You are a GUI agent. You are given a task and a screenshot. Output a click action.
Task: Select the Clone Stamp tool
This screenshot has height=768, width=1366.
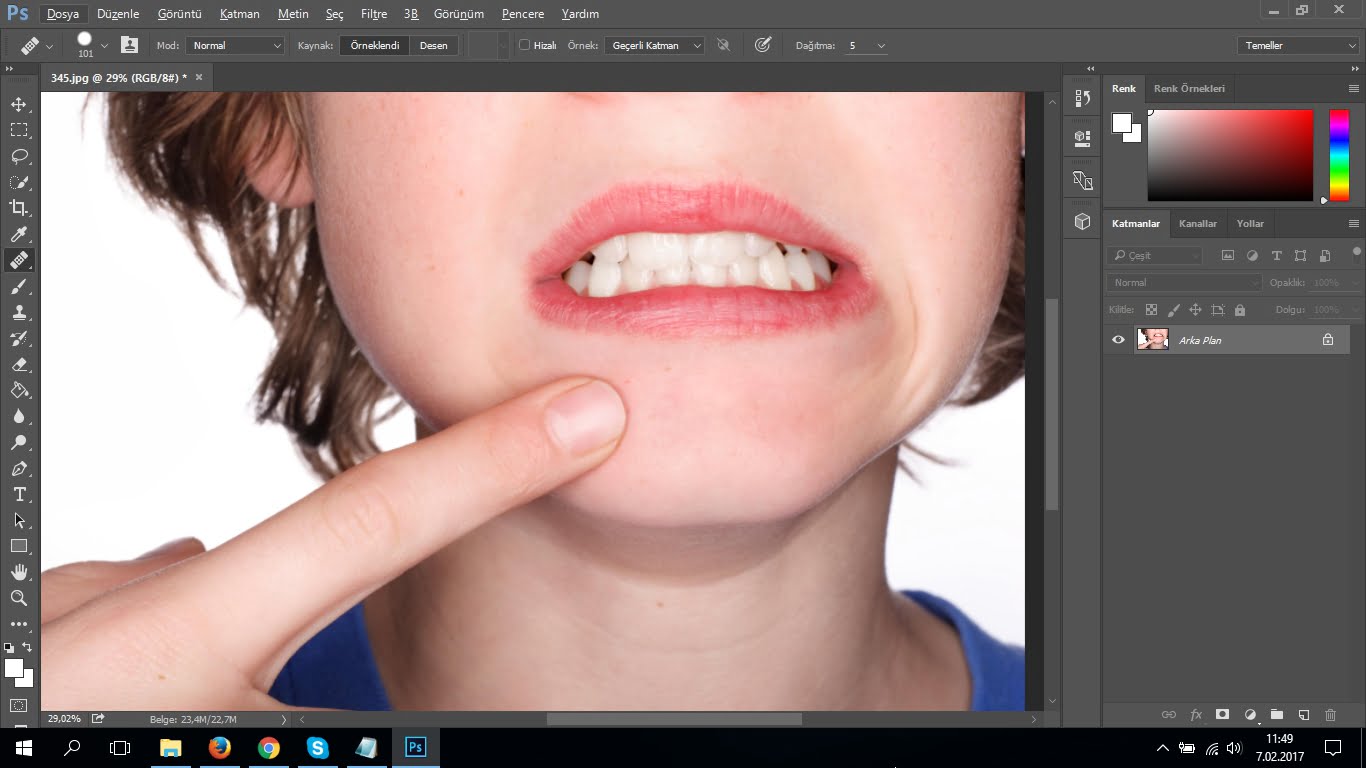(22, 312)
